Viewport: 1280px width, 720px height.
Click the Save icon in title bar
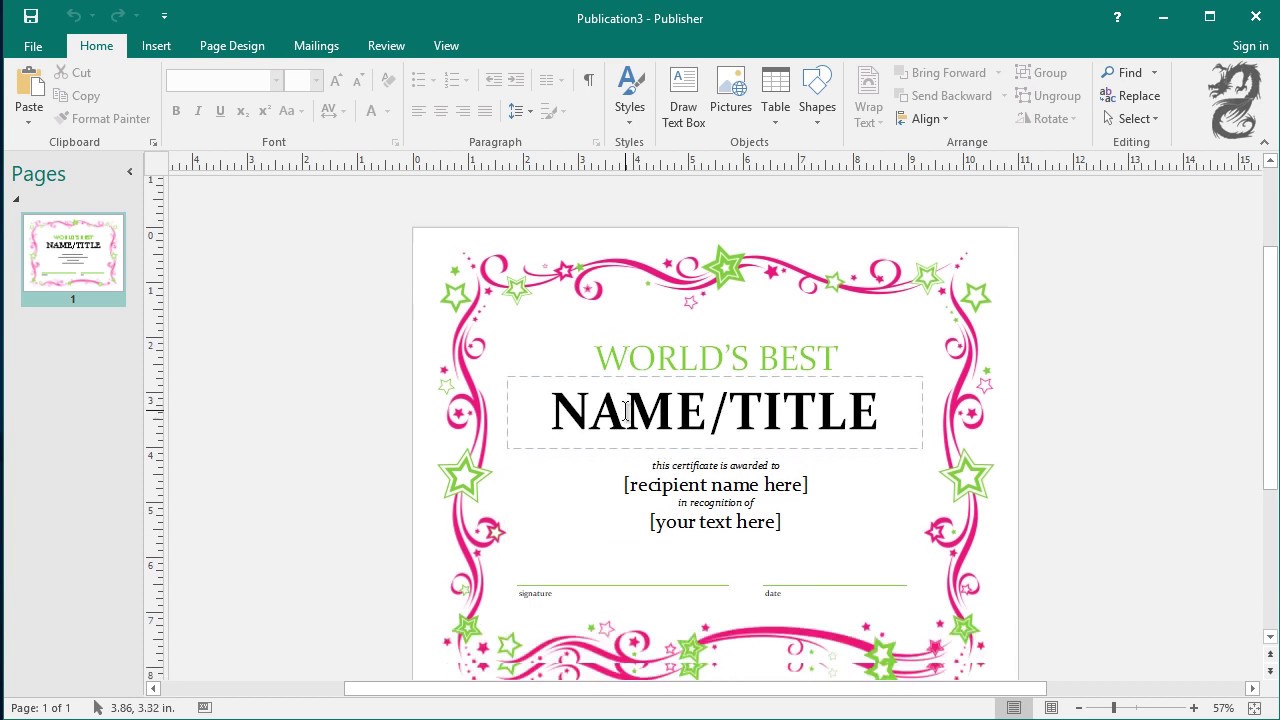coord(31,17)
